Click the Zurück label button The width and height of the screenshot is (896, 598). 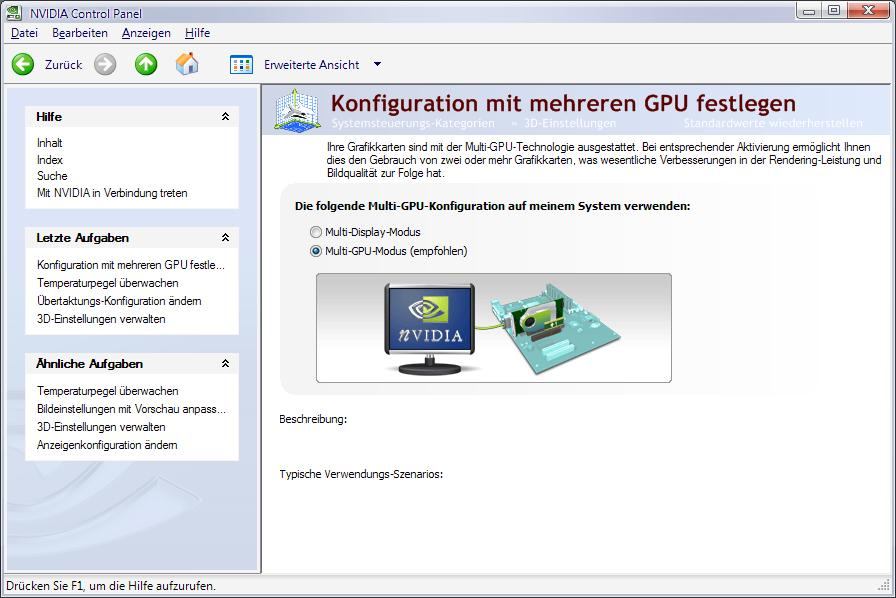tap(63, 65)
